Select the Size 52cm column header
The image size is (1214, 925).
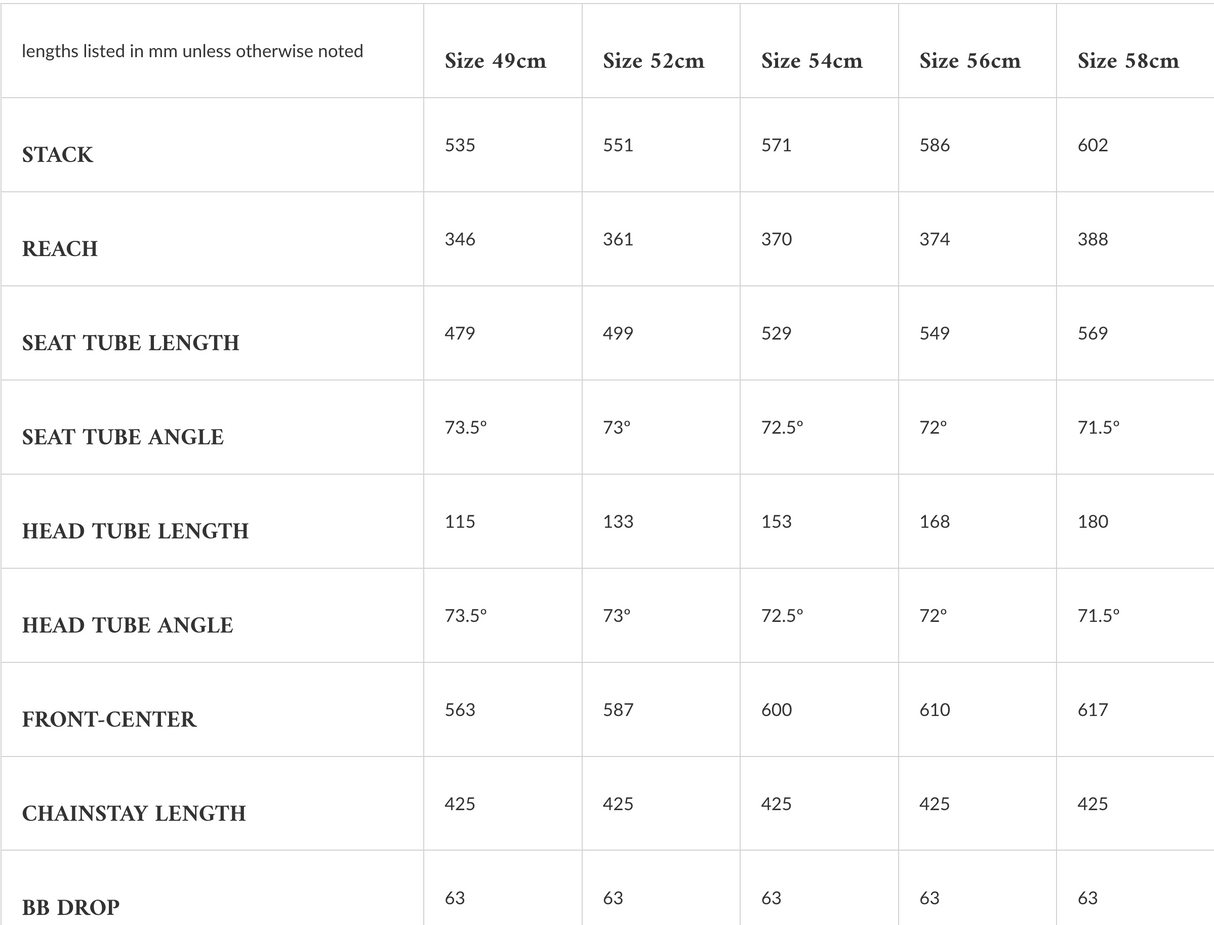click(x=653, y=61)
